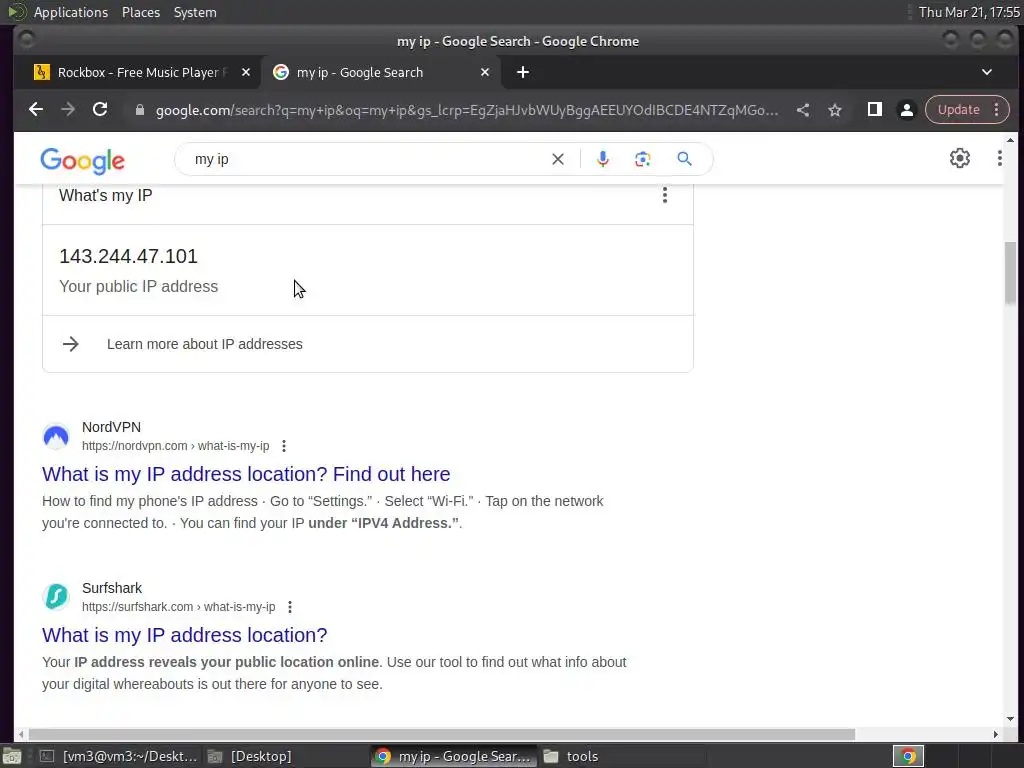Viewport: 1024px width, 768px height.
Task: Open a new browser tab
Action: tap(522, 72)
